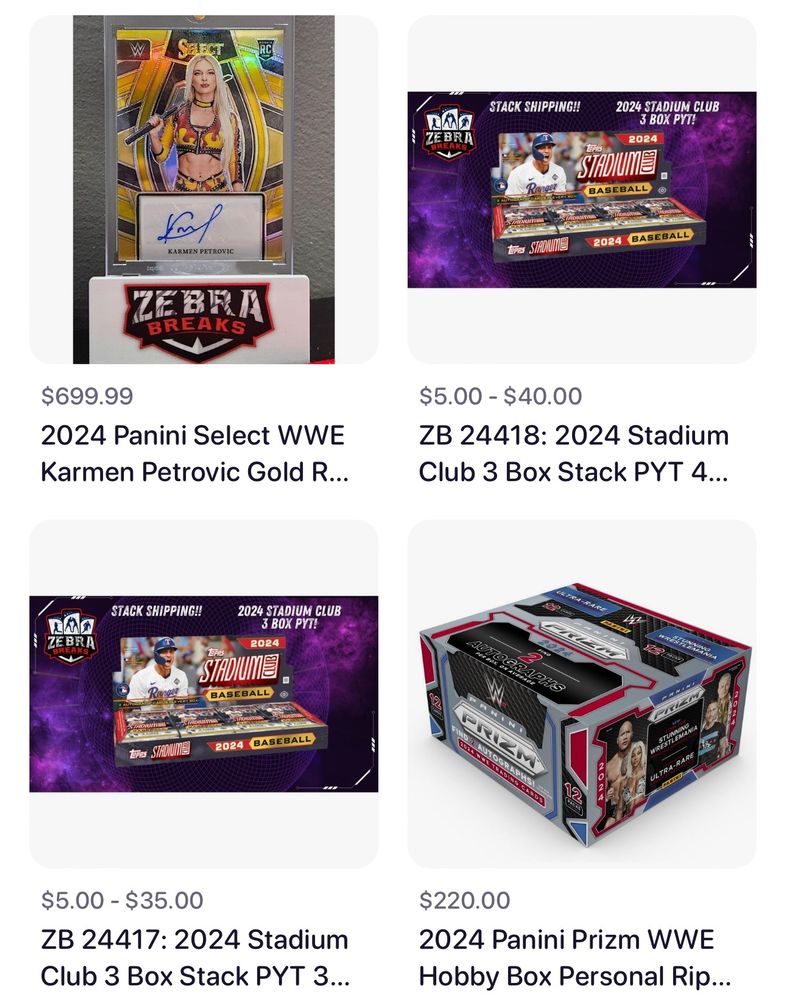Click the $5.00 - $40.00 price range

tap(500, 396)
